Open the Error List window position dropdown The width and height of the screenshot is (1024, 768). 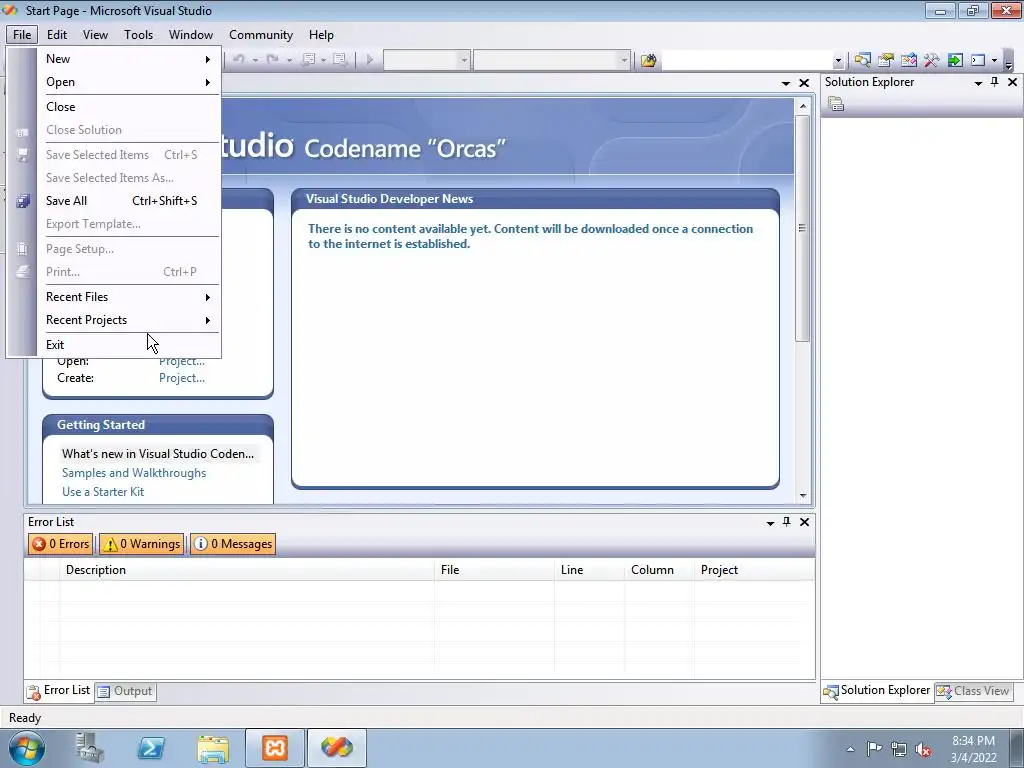tap(771, 523)
